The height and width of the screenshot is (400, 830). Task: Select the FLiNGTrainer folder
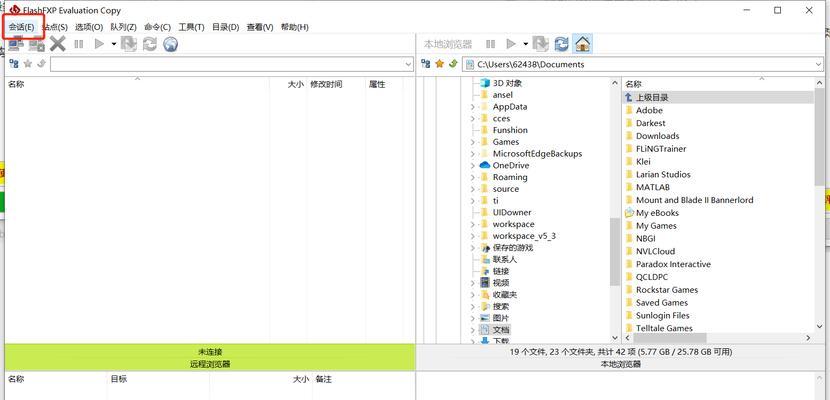pos(661,149)
